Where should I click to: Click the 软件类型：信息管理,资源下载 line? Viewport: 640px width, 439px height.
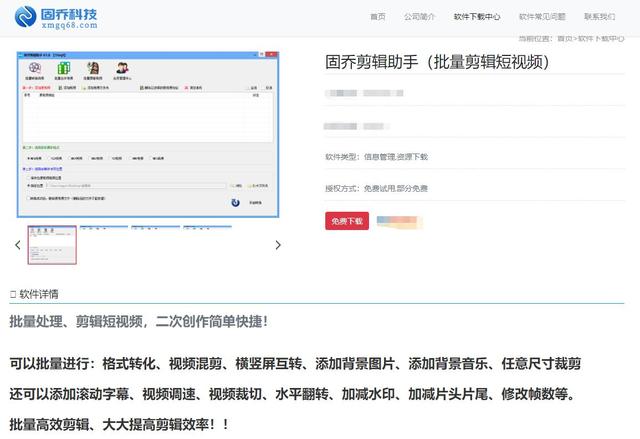pyautogui.click(x=376, y=157)
